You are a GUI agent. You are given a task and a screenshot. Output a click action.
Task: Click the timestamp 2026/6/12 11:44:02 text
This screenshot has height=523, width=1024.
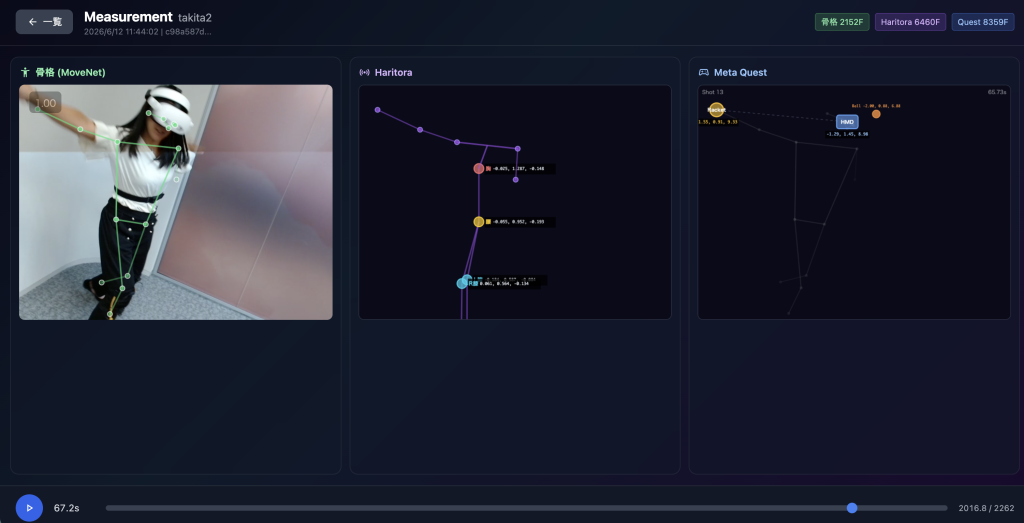[x=121, y=31]
